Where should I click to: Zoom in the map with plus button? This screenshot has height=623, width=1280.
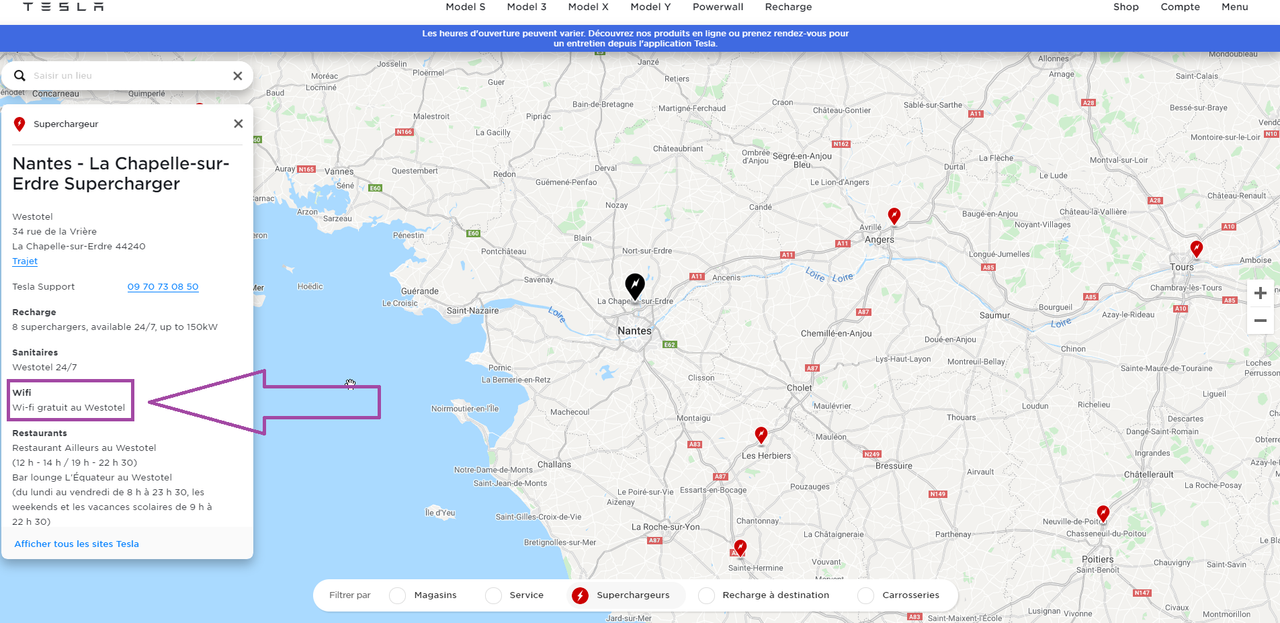click(x=1260, y=293)
